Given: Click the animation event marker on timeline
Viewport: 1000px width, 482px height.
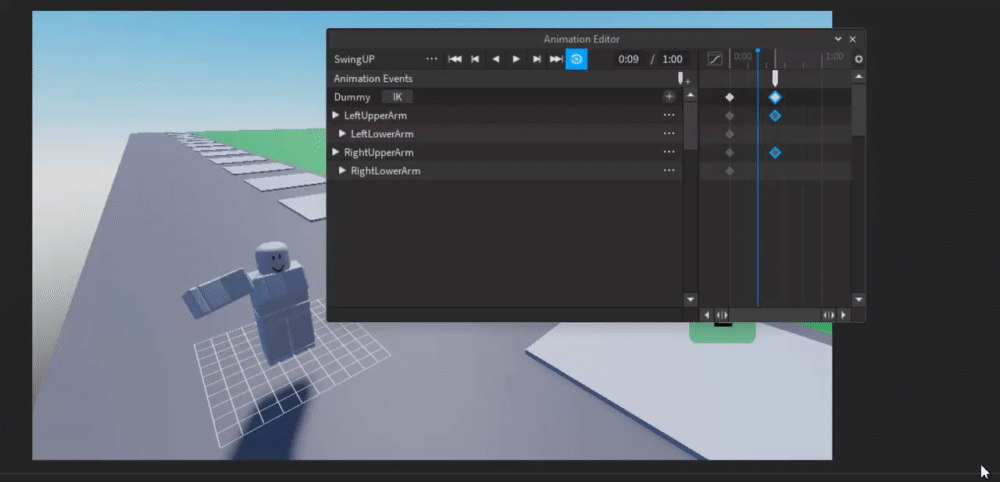Looking at the screenshot, I should pos(775,78).
